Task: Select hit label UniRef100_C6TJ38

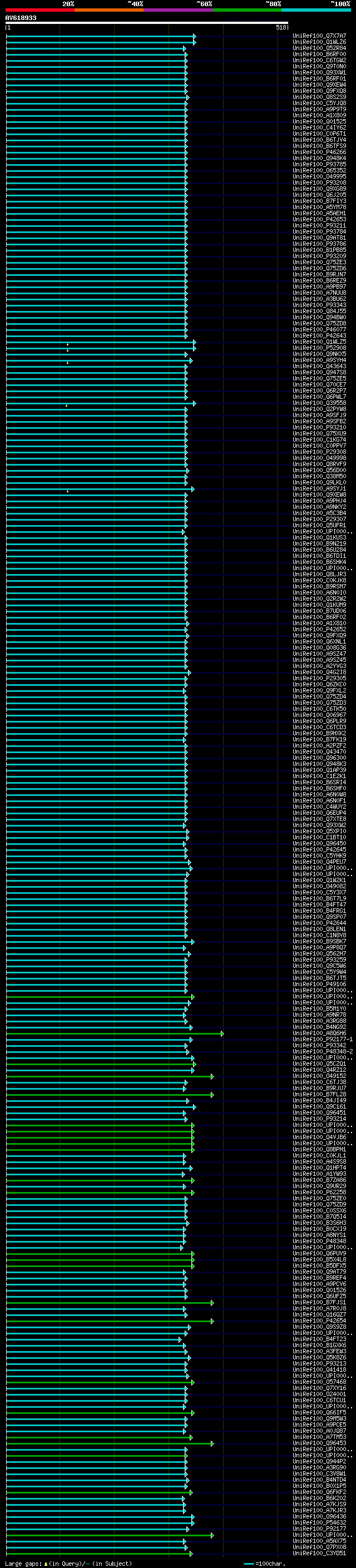Action: click(x=319, y=1082)
